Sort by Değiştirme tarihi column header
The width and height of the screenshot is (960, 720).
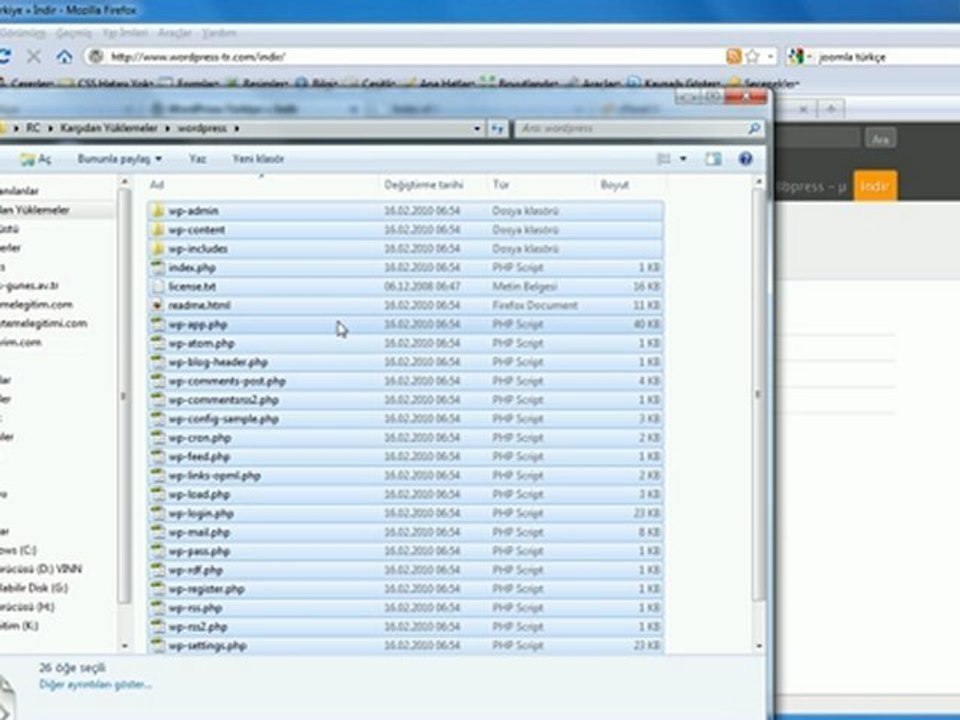coord(424,185)
